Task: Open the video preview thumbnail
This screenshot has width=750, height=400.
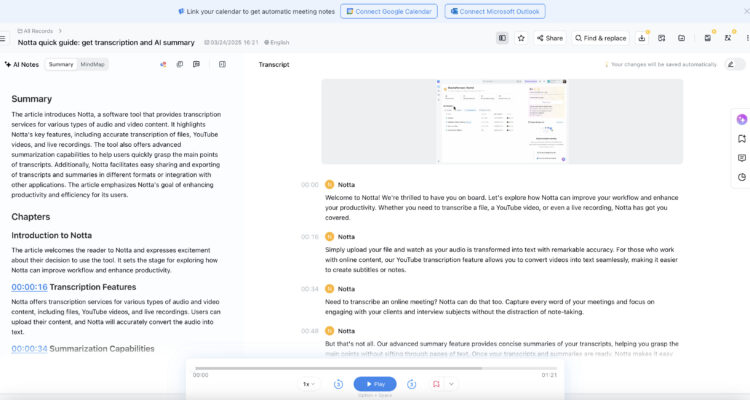Action: 502,122
